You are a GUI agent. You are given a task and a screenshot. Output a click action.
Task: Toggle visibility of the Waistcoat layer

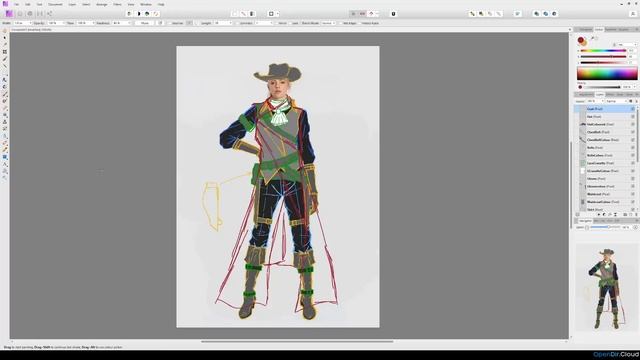click(x=633, y=194)
